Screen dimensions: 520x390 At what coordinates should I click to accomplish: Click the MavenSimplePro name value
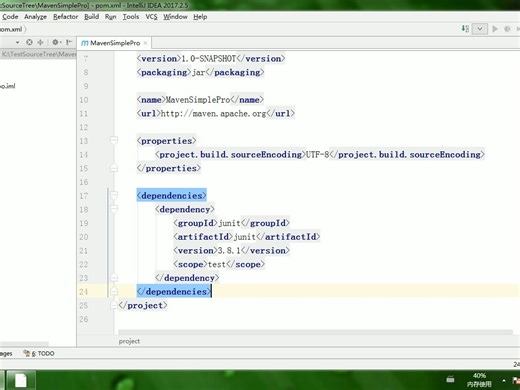198,100
